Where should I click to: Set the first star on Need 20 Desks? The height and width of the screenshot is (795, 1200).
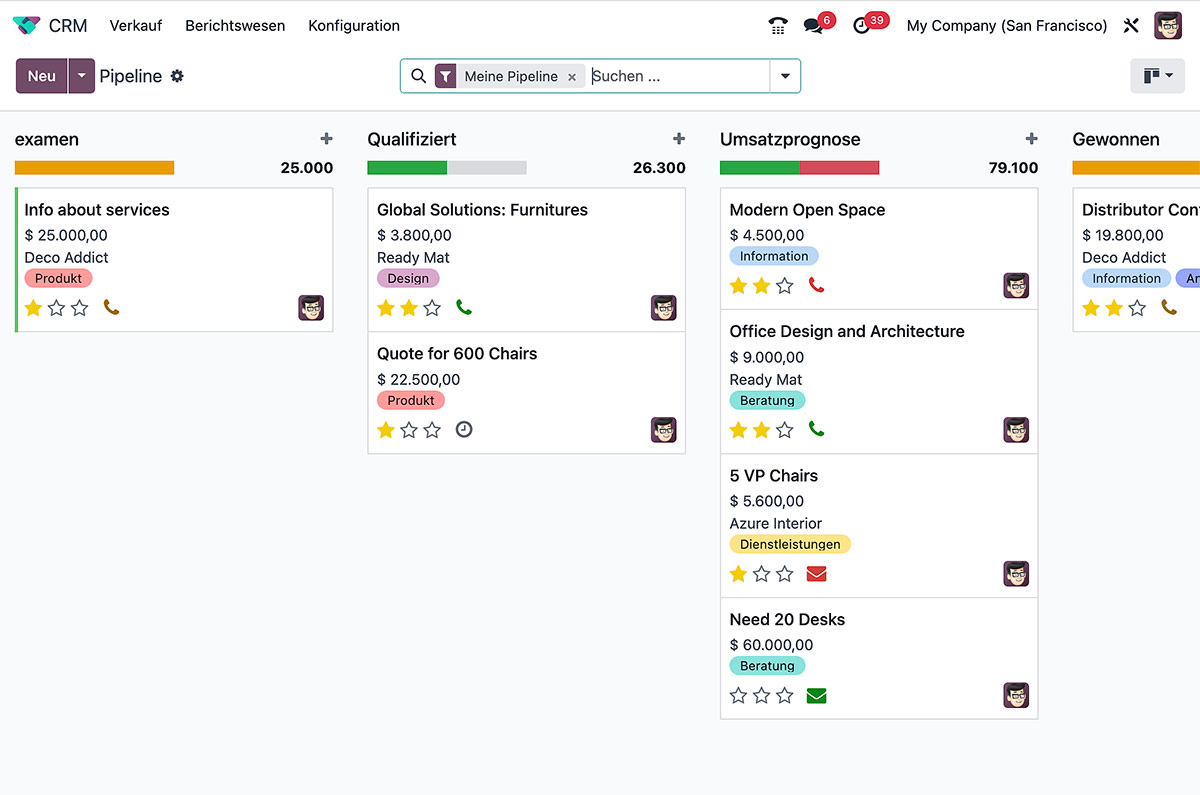[737, 694]
